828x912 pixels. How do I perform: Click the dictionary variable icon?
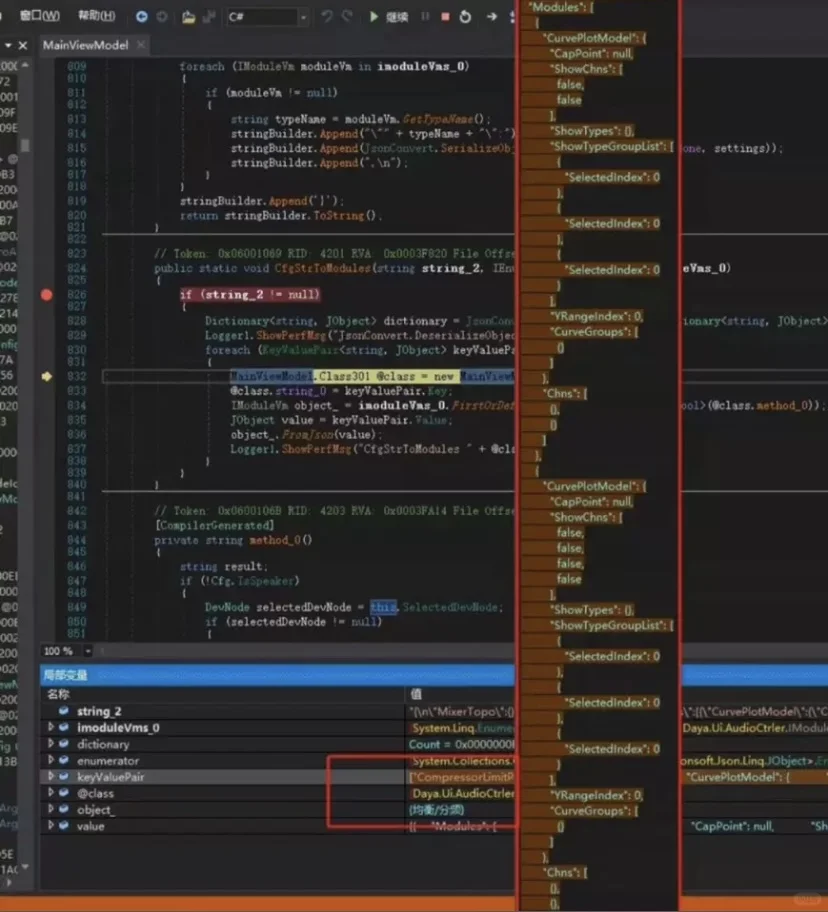[x=64, y=743]
